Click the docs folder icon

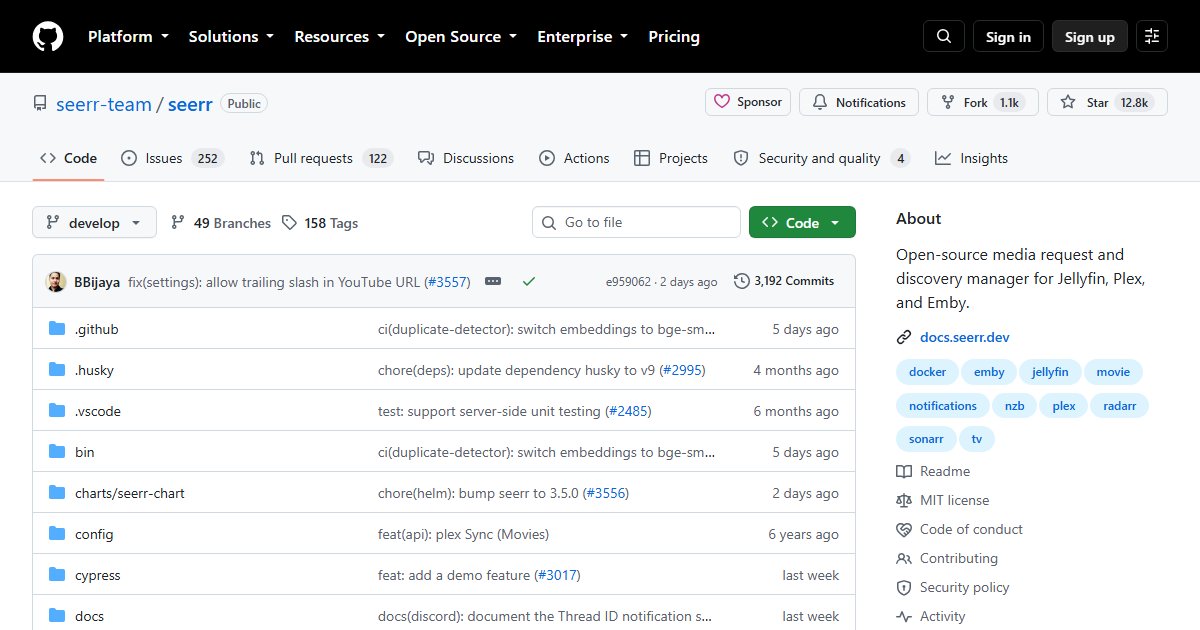tap(57, 616)
